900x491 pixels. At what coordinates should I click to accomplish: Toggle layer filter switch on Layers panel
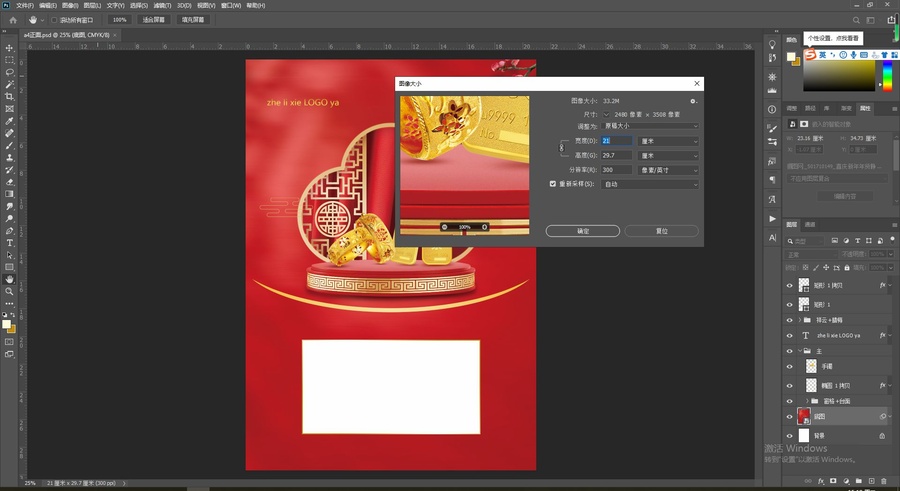892,240
